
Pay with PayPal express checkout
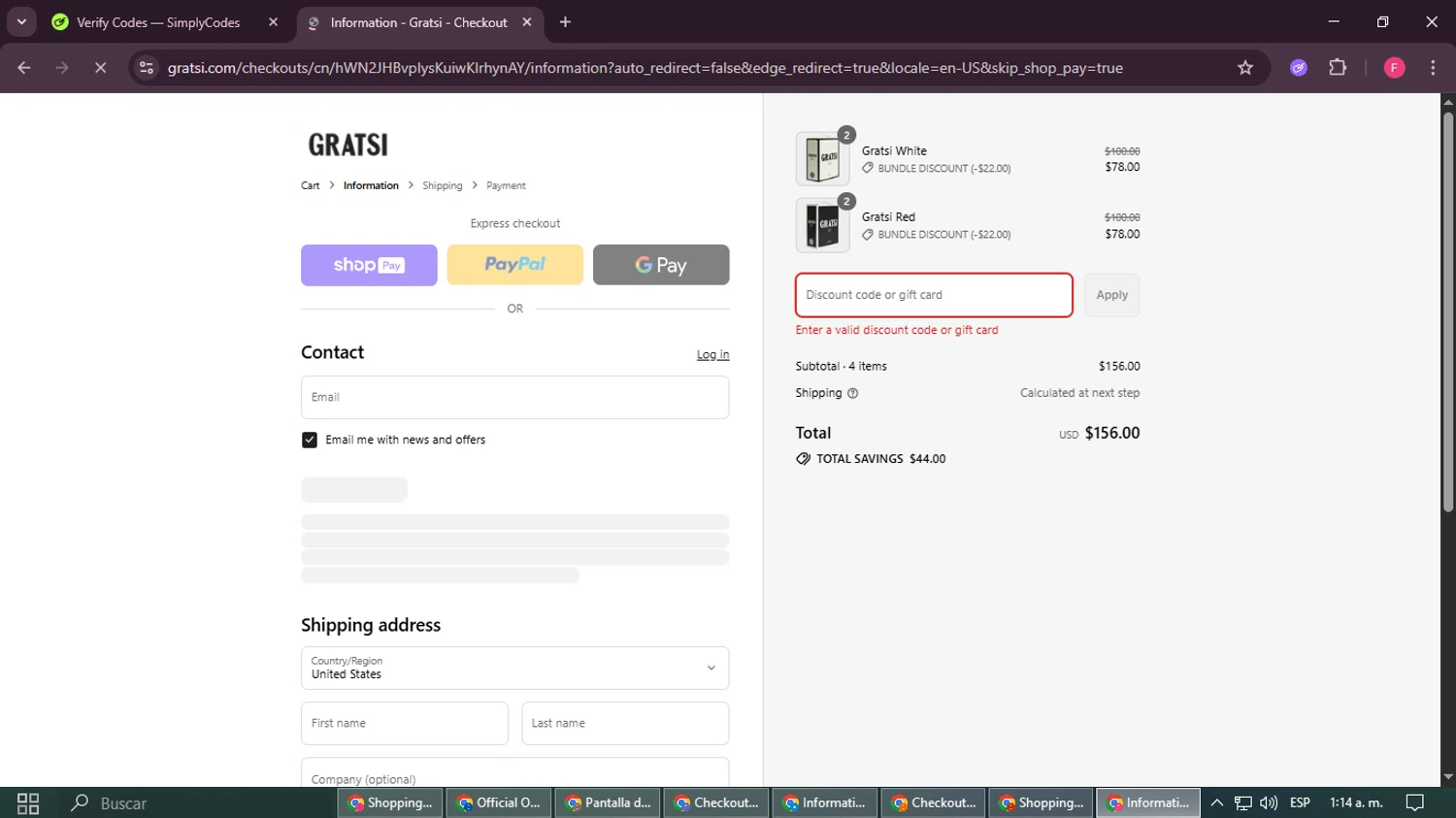pos(515,265)
